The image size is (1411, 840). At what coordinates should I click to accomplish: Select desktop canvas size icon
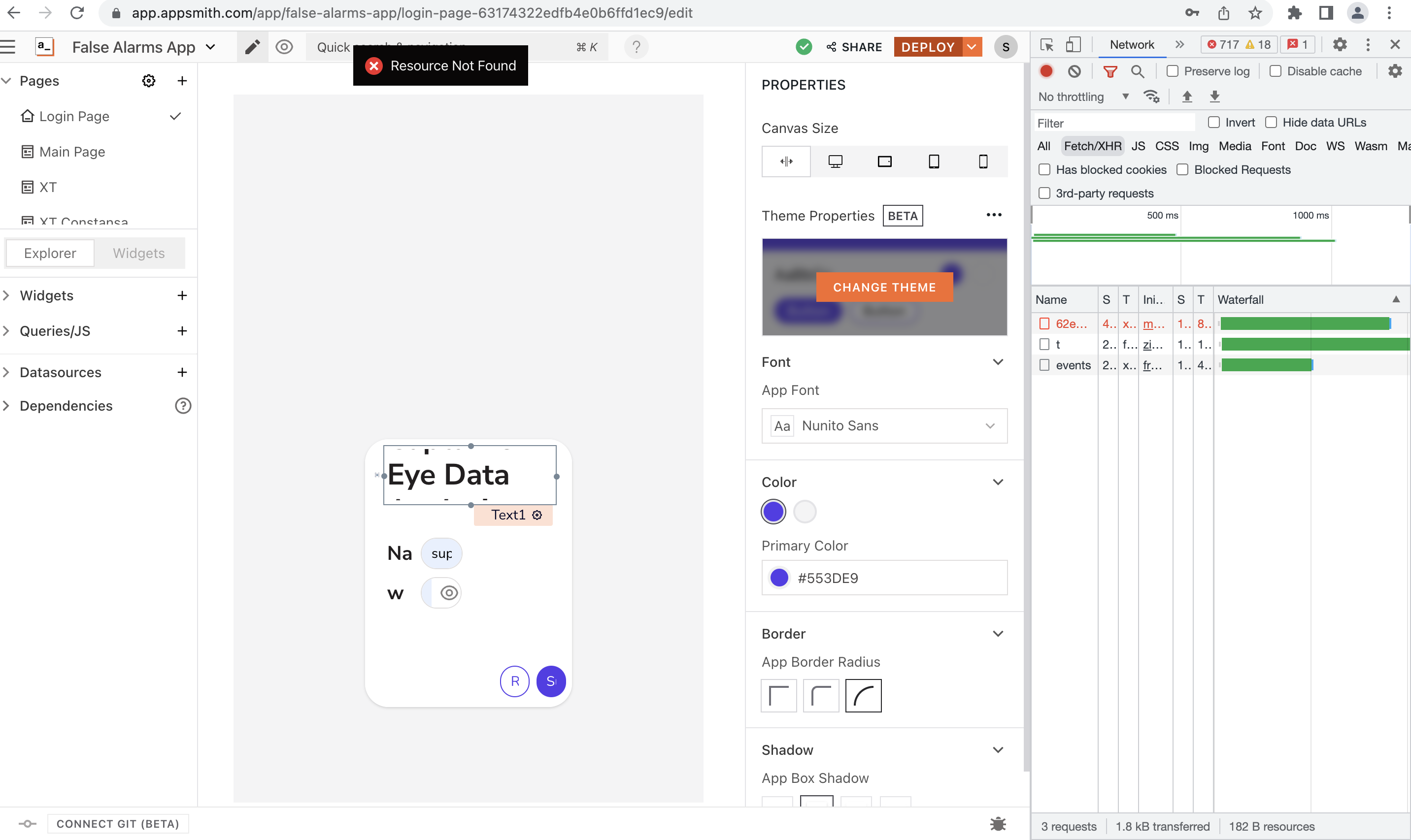click(x=835, y=162)
